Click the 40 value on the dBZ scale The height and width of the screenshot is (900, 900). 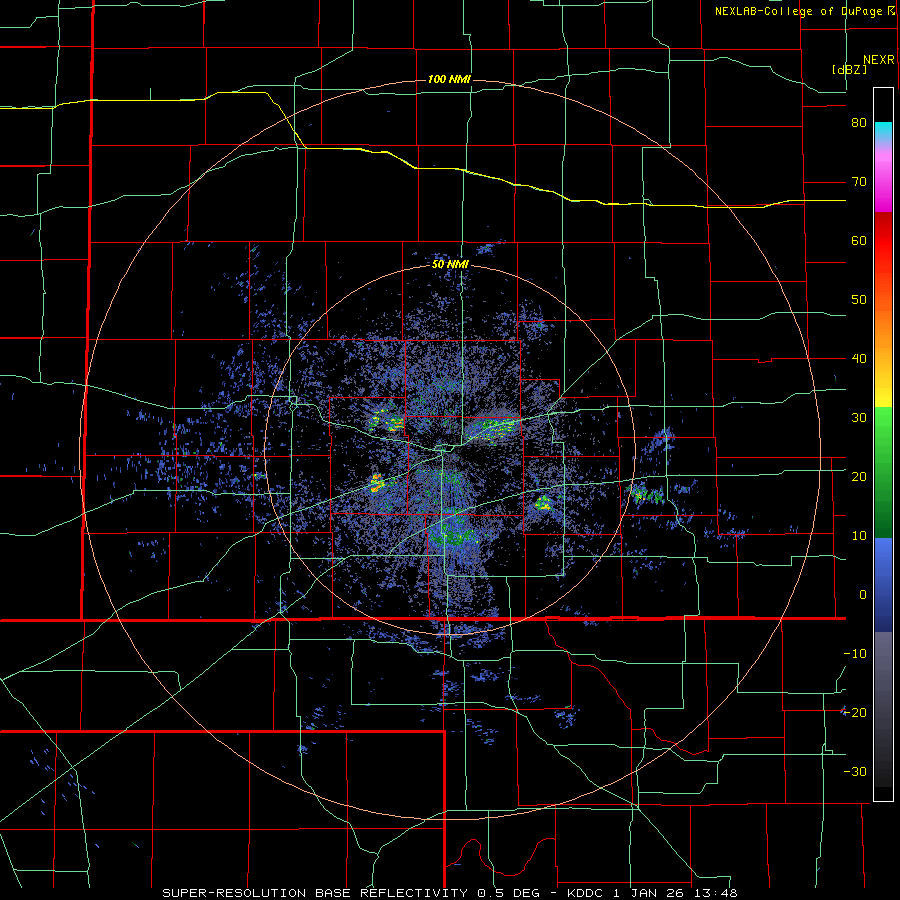click(x=859, y=359)
